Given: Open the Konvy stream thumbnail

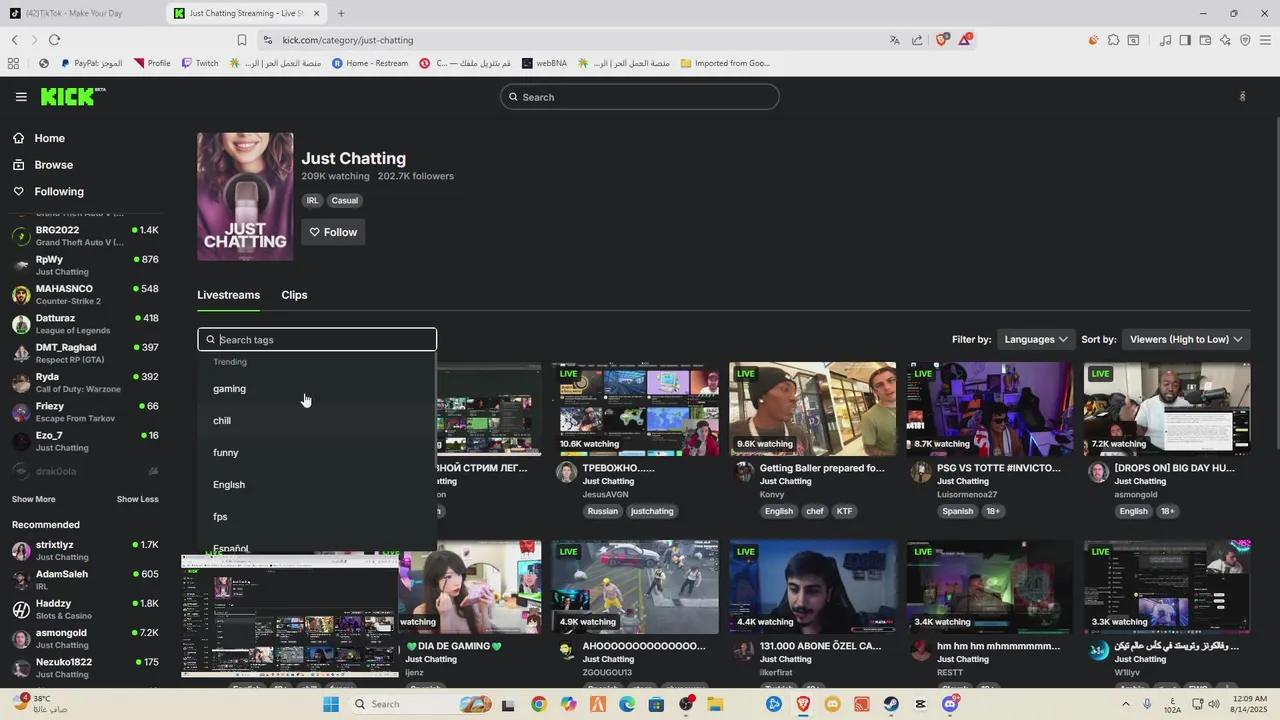Looking at the screenshot, I should coord(812,409).
